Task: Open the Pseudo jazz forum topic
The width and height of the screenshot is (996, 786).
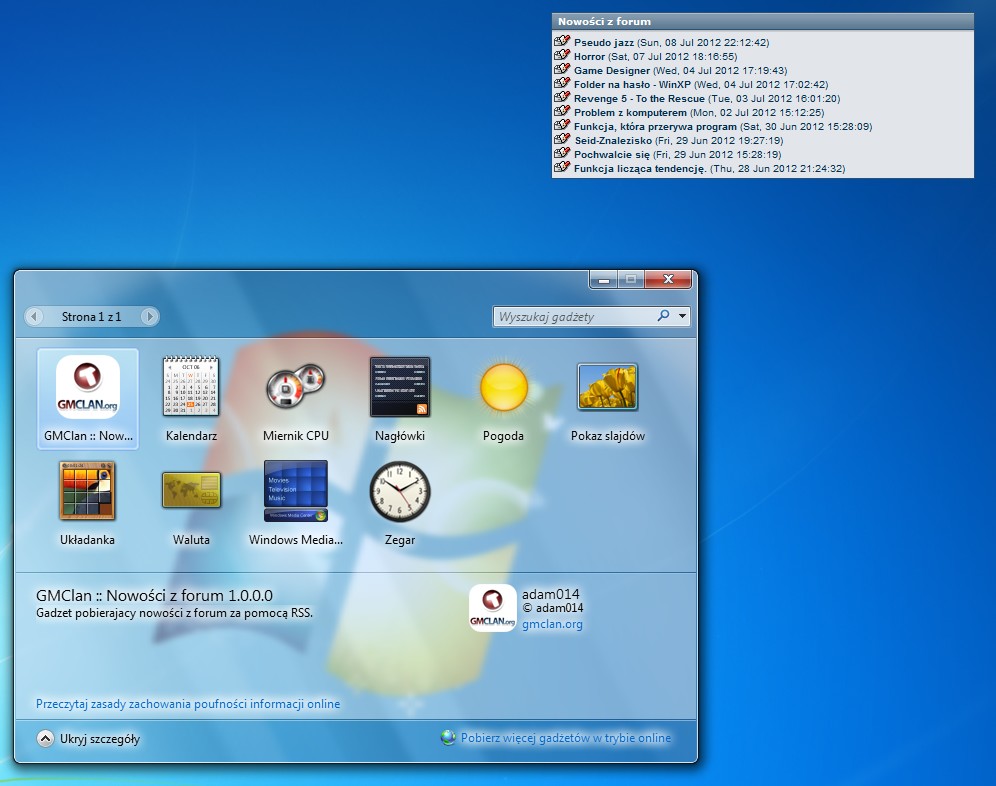Action: pyautogui.click(x=604, y=43)
